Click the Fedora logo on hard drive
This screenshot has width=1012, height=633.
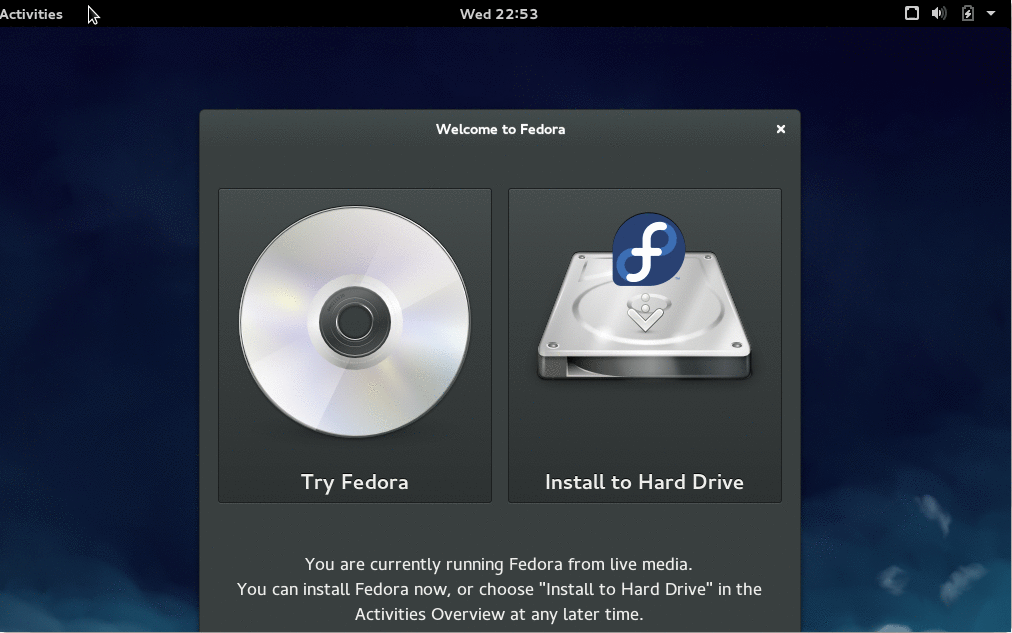tap(649, 249)
